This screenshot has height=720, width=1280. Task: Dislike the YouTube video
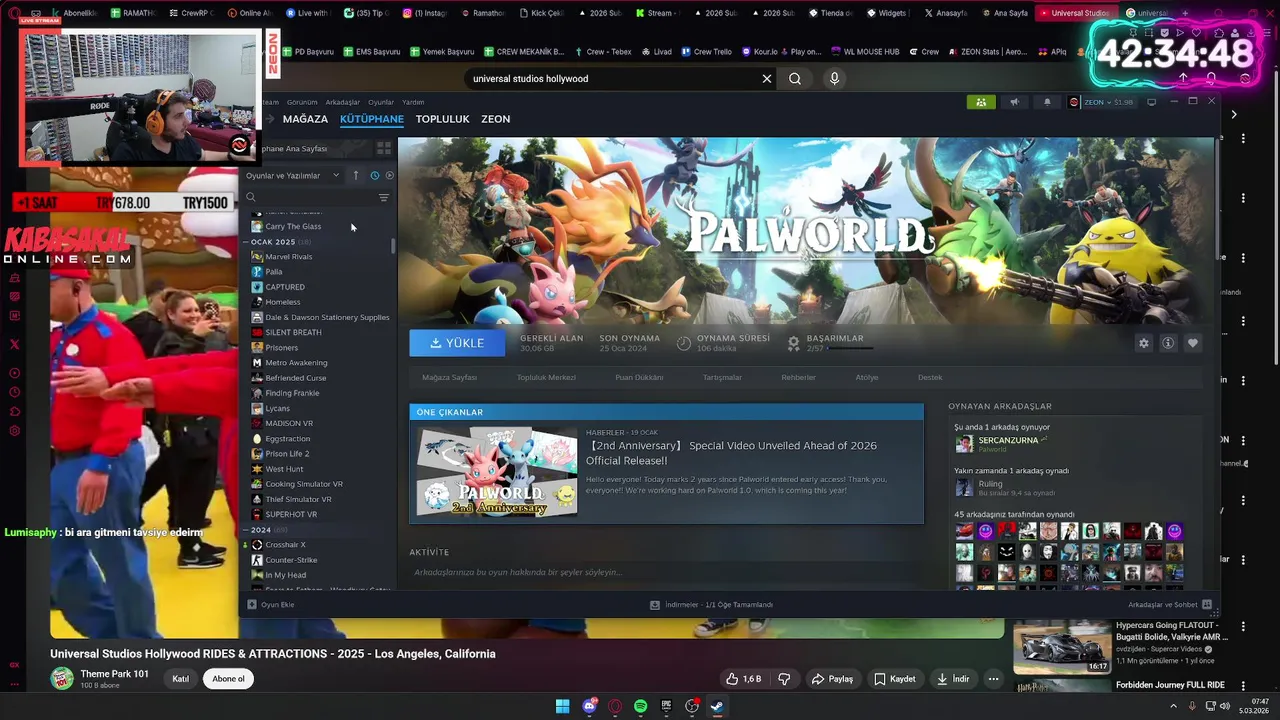[784, 679]
